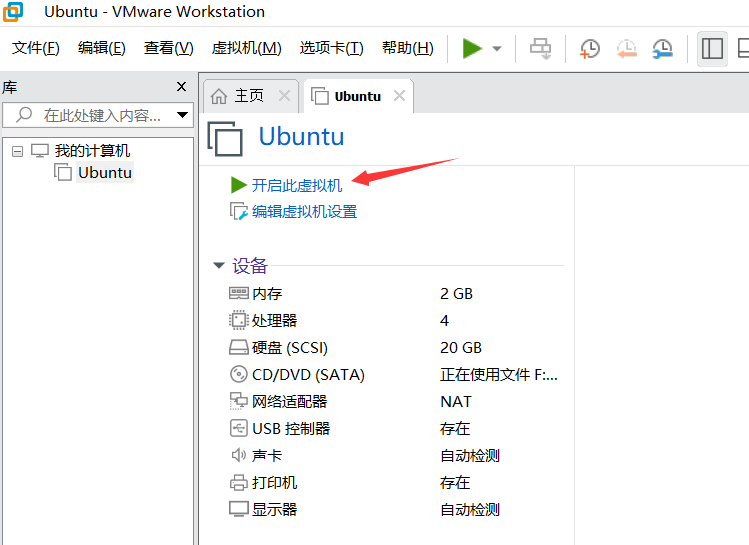Click the 硬盘 (SCSI) hard disk icon
749x545 pixels.
tap(238, 347)
